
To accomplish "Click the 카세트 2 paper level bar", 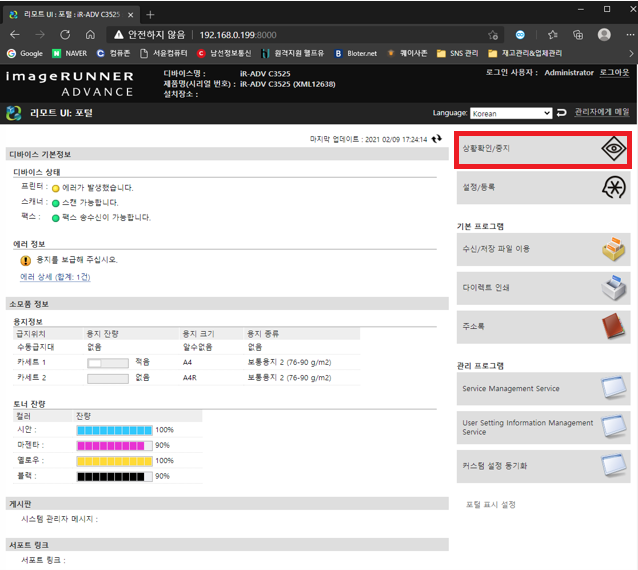I will [x=108, y=378].
